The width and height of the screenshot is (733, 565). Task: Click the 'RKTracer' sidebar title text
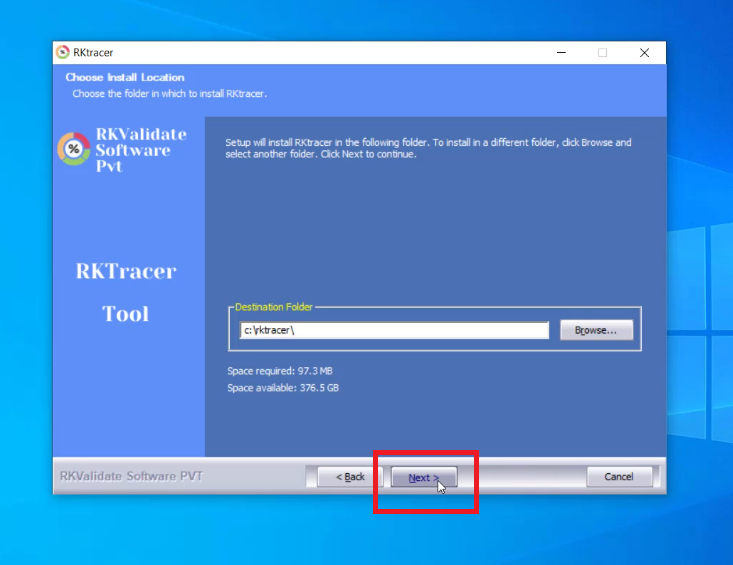(x=126, y=271)
